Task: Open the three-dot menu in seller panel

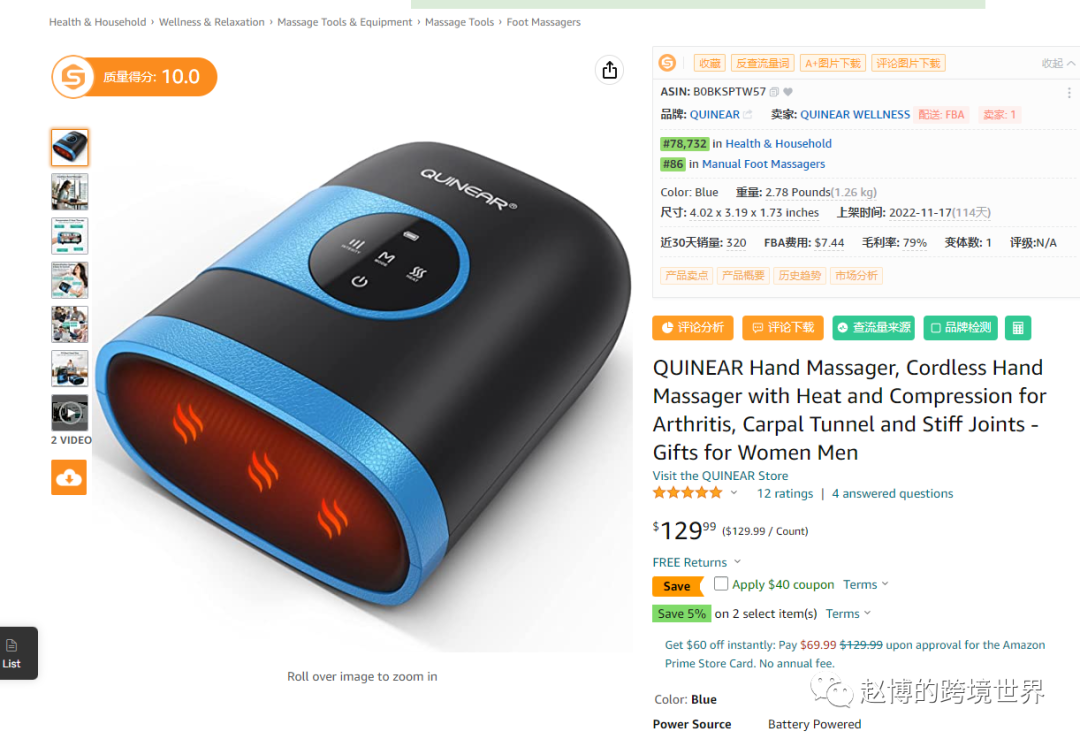Action: (x=1068, y=92)
